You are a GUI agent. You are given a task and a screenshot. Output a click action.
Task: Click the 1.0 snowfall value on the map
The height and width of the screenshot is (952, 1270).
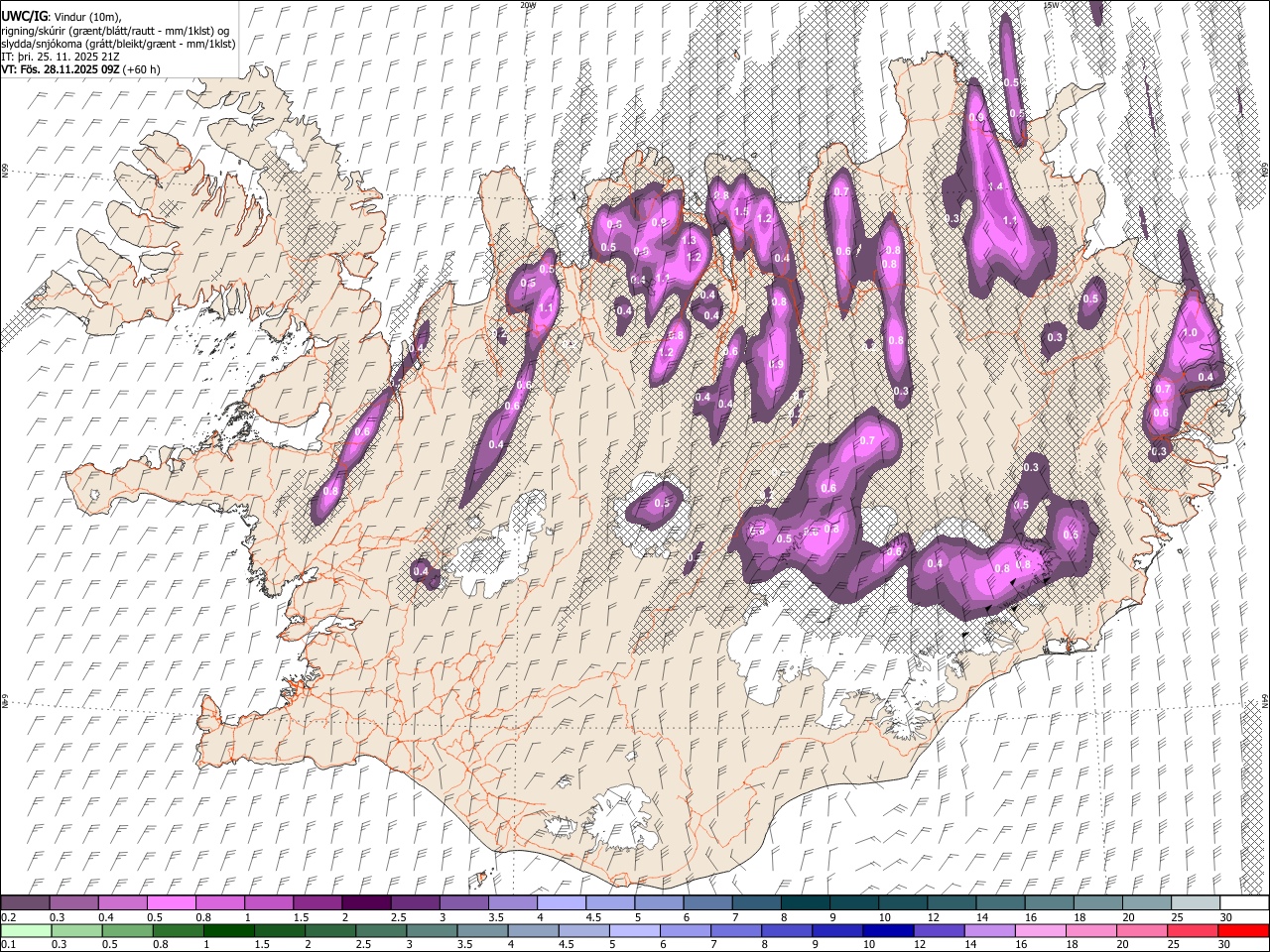pos(1191,333)
